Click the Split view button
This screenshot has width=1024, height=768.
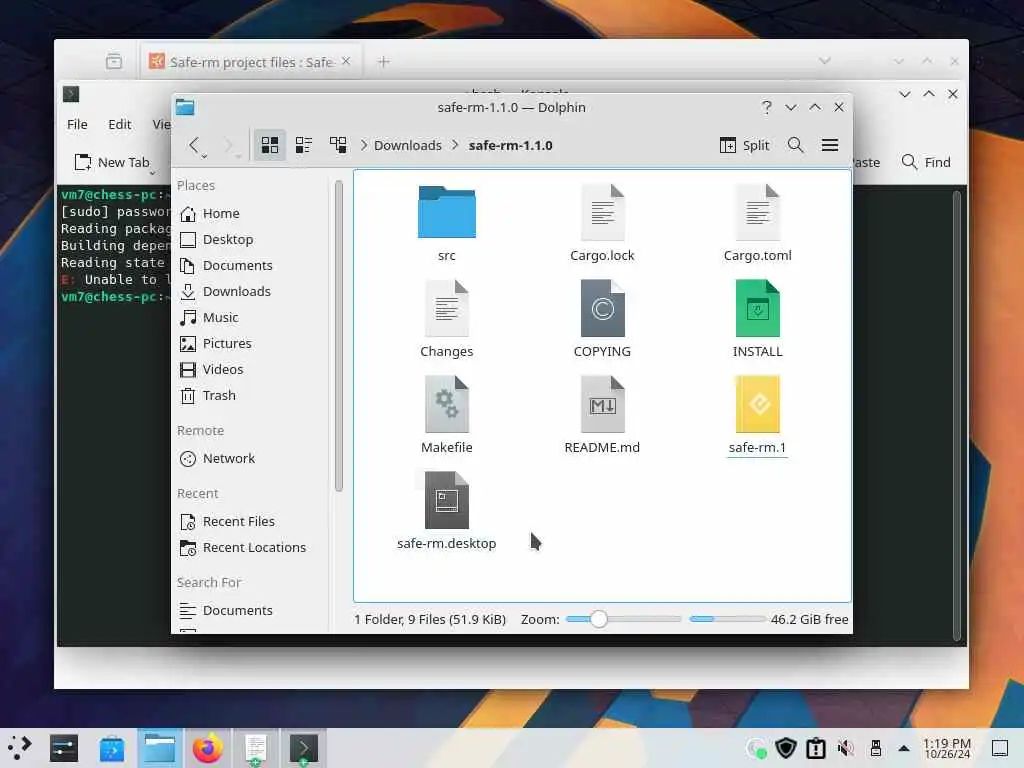pos(744,145)
